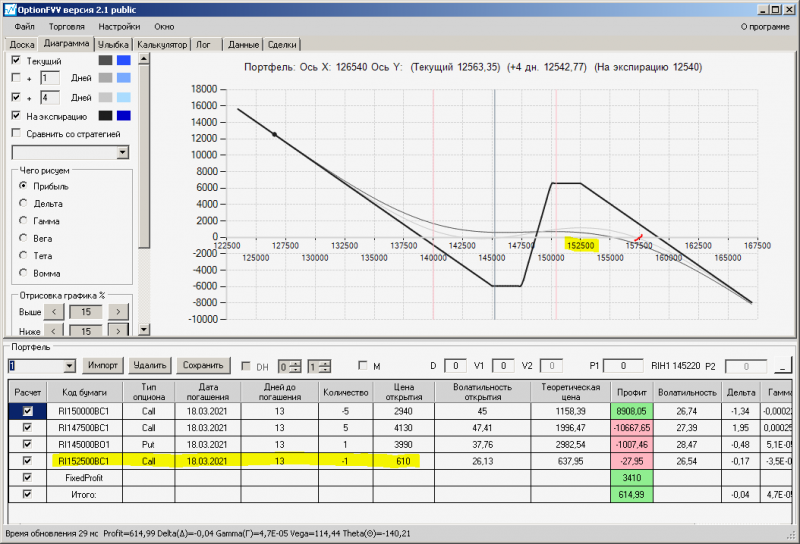
Task: Enable the M checkbox
Action: tap(363, 365)
